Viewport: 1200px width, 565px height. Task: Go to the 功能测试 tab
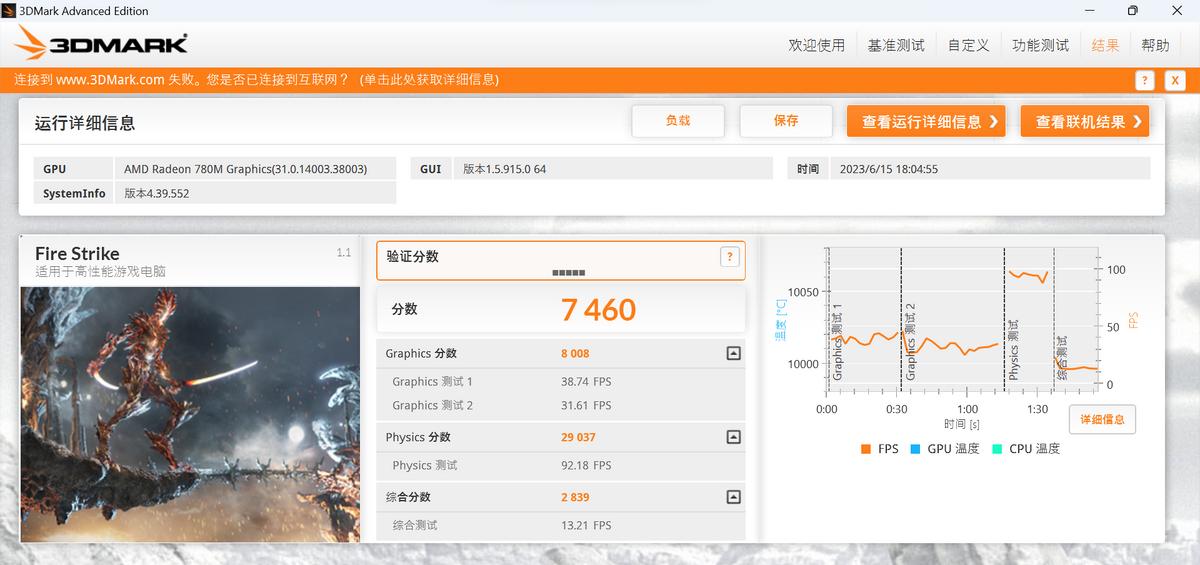pos(1040,45)
